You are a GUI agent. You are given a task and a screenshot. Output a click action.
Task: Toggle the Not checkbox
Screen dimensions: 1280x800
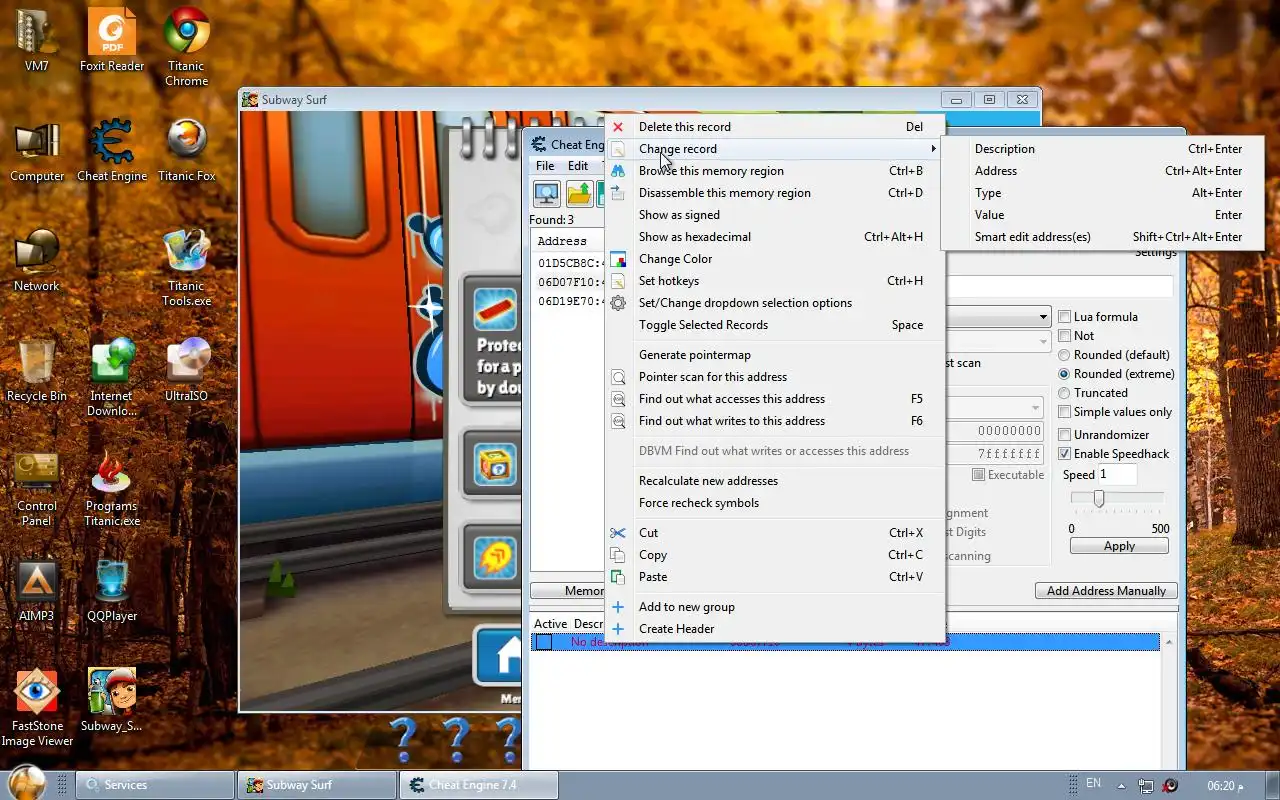pos(1065,336)
